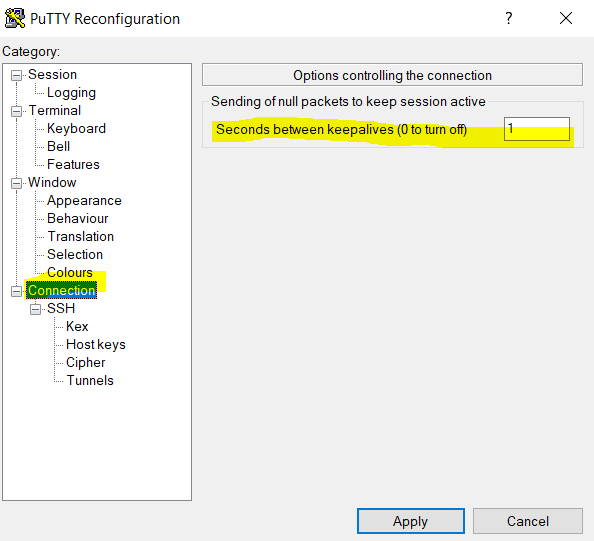
Task: Click the 'Category:' label
Action: pos(31,52)
